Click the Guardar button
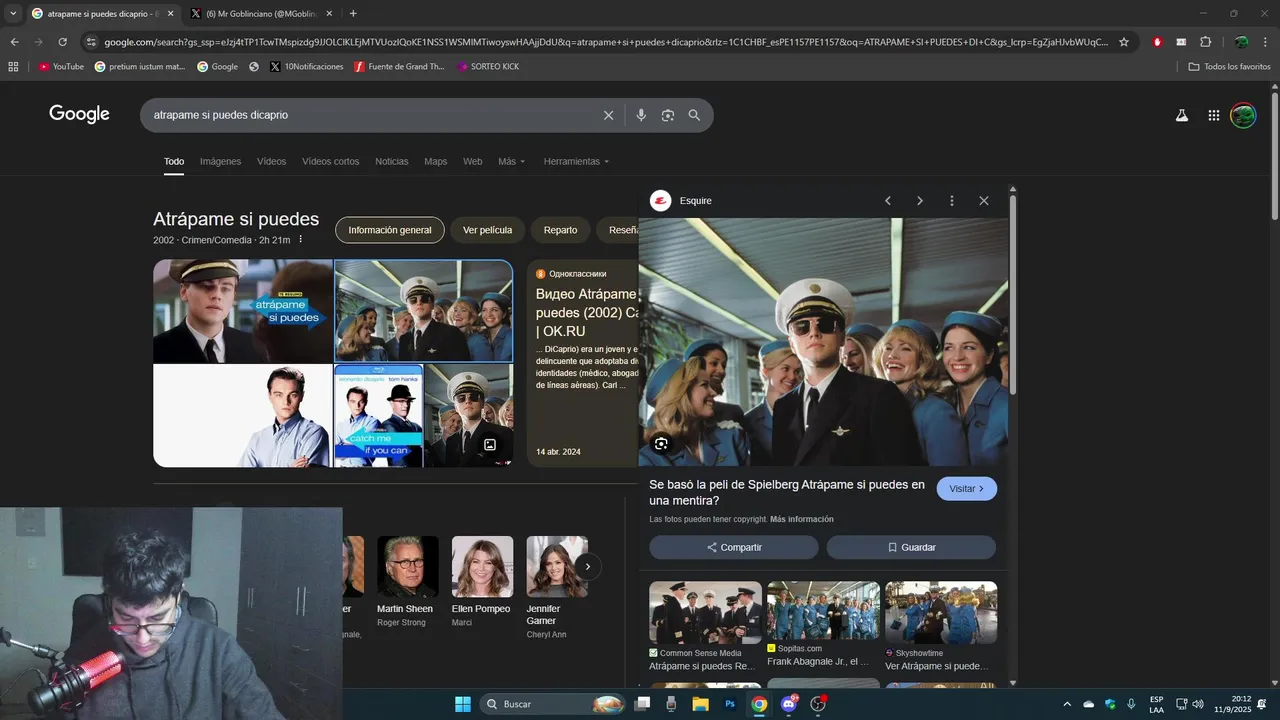Screen dimensions: 1280x720 coord(911,547)
